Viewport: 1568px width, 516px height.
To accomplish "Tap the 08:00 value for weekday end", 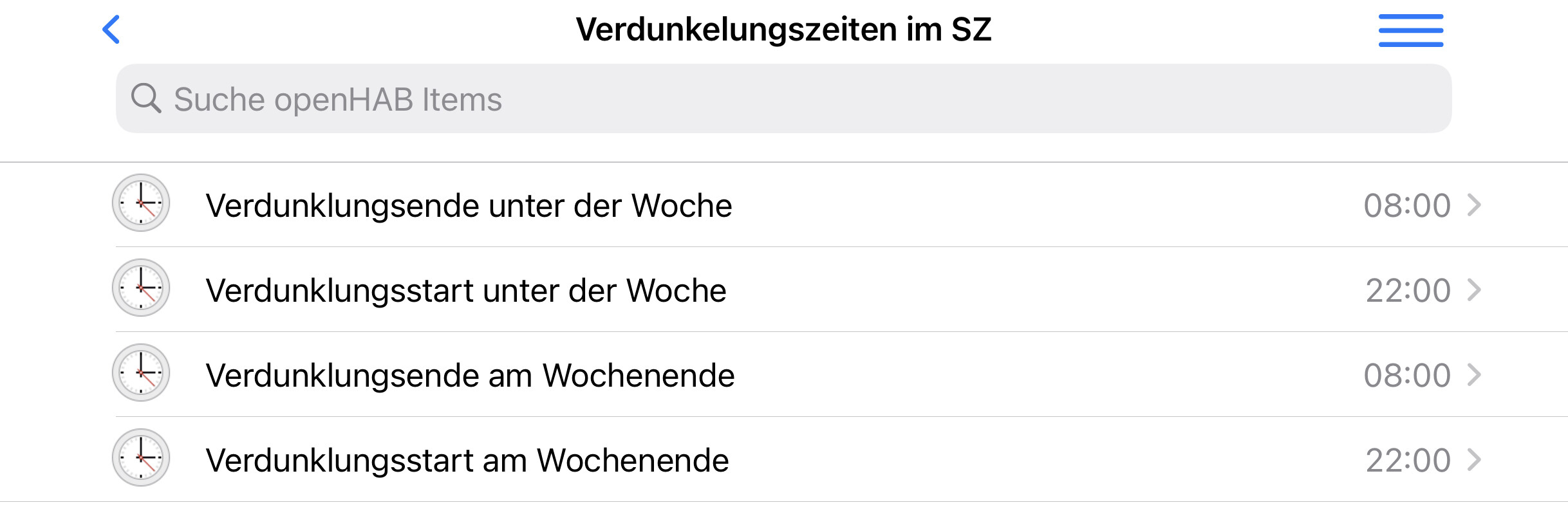I will [x=1407, y=206].
